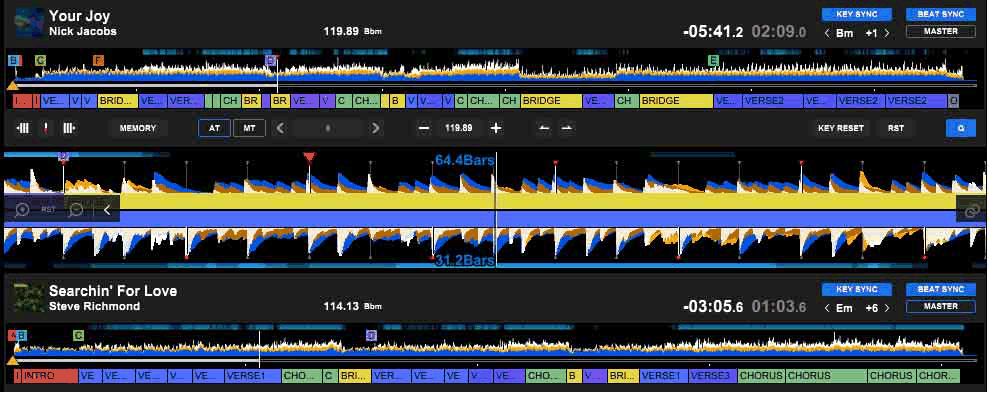The image size is (989, 394).
Task: Select the VERSE3 phrase in Searchin' For Love
Action: 713,376
